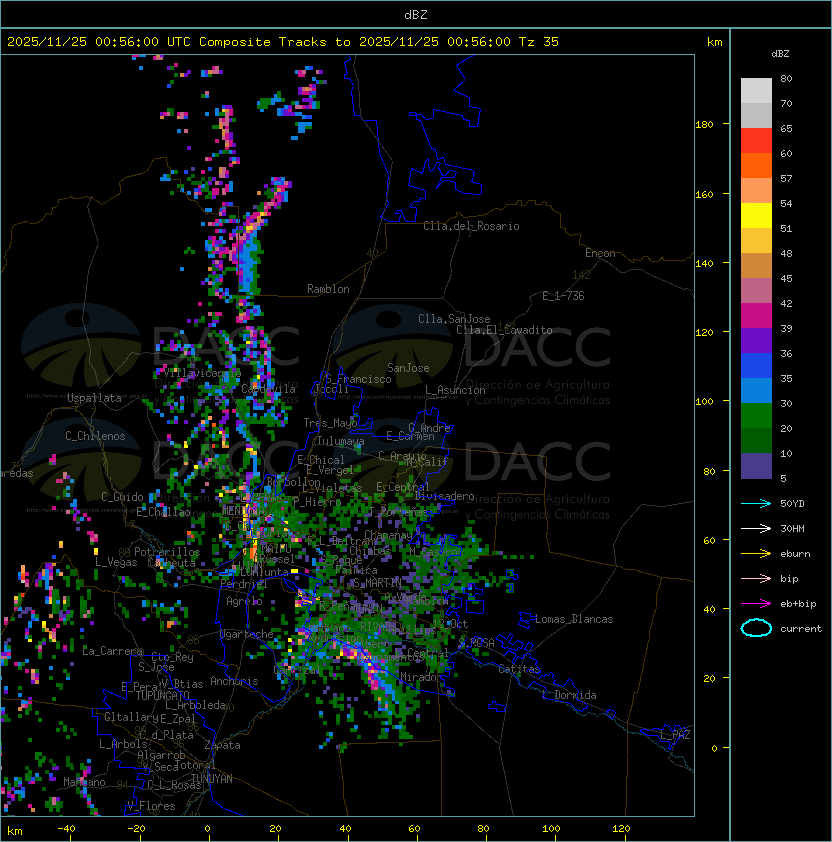Select the pink swatch between 45 and 42
This screenshot has width=832, height=842.
[756, 291]
